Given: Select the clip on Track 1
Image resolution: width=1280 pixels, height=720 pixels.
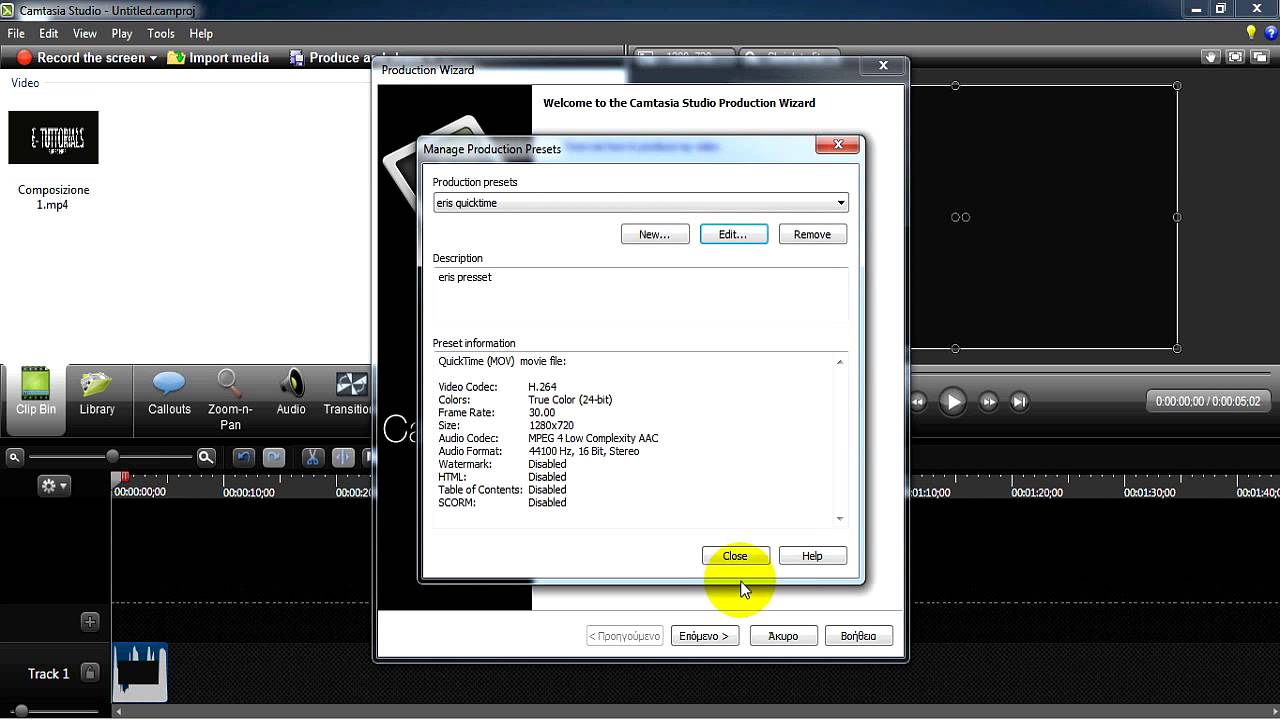Looking at the screenshot, I should point(139,672).
